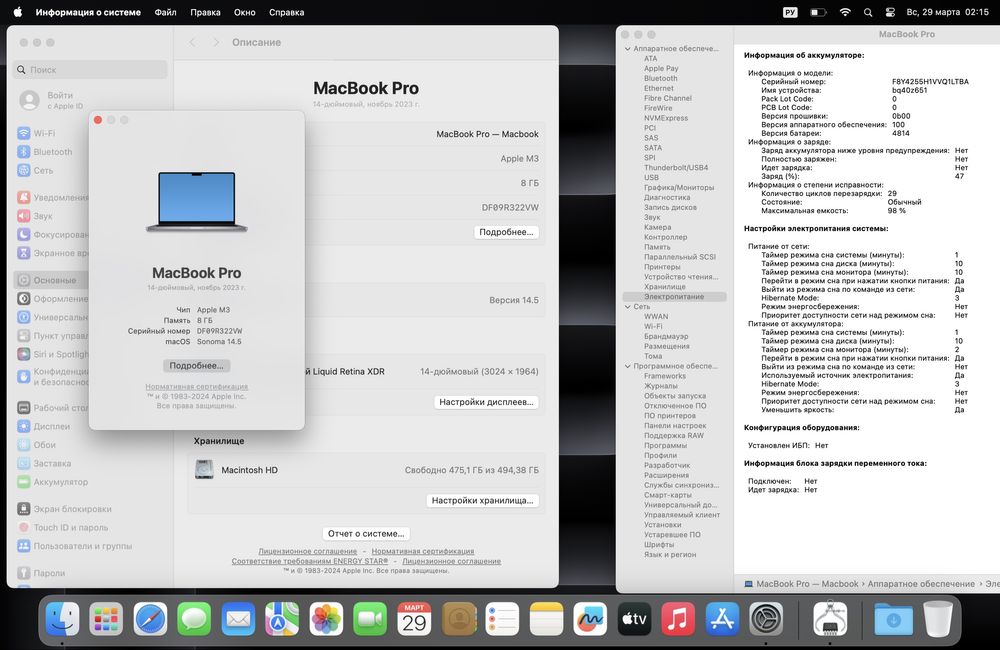Viewport: 1000px width, 650px height.
Task: Switch input language РУ indicator
Action: [790, 12]
